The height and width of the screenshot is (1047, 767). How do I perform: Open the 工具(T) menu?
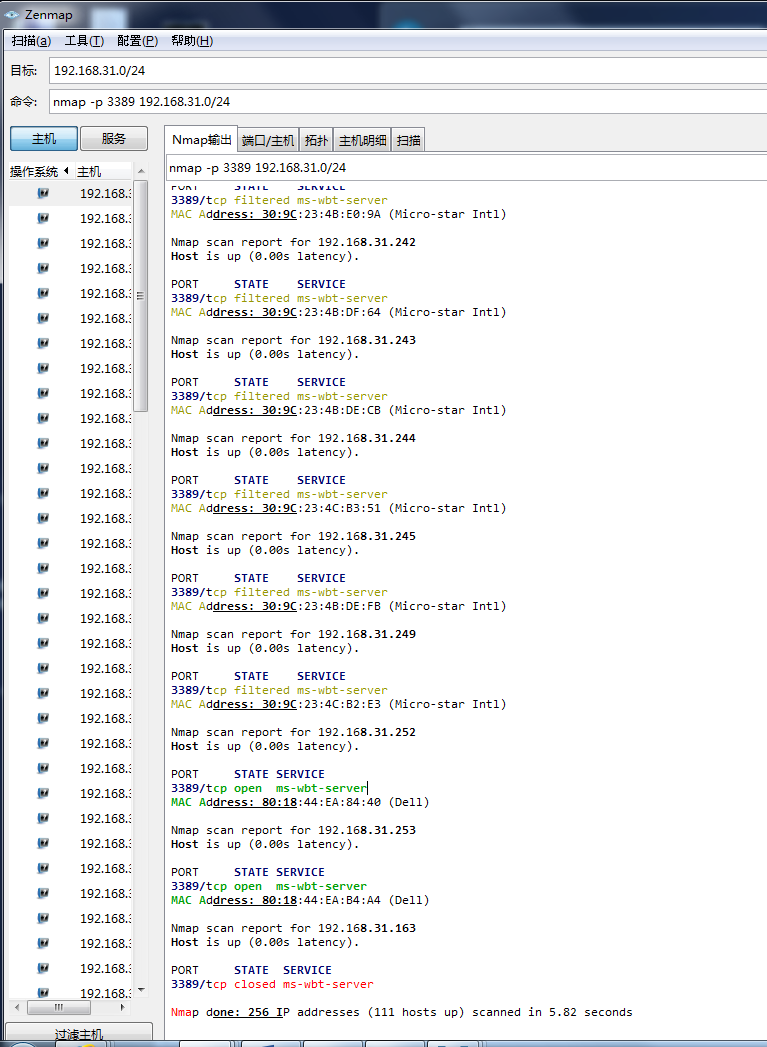(x=84, y=41)
